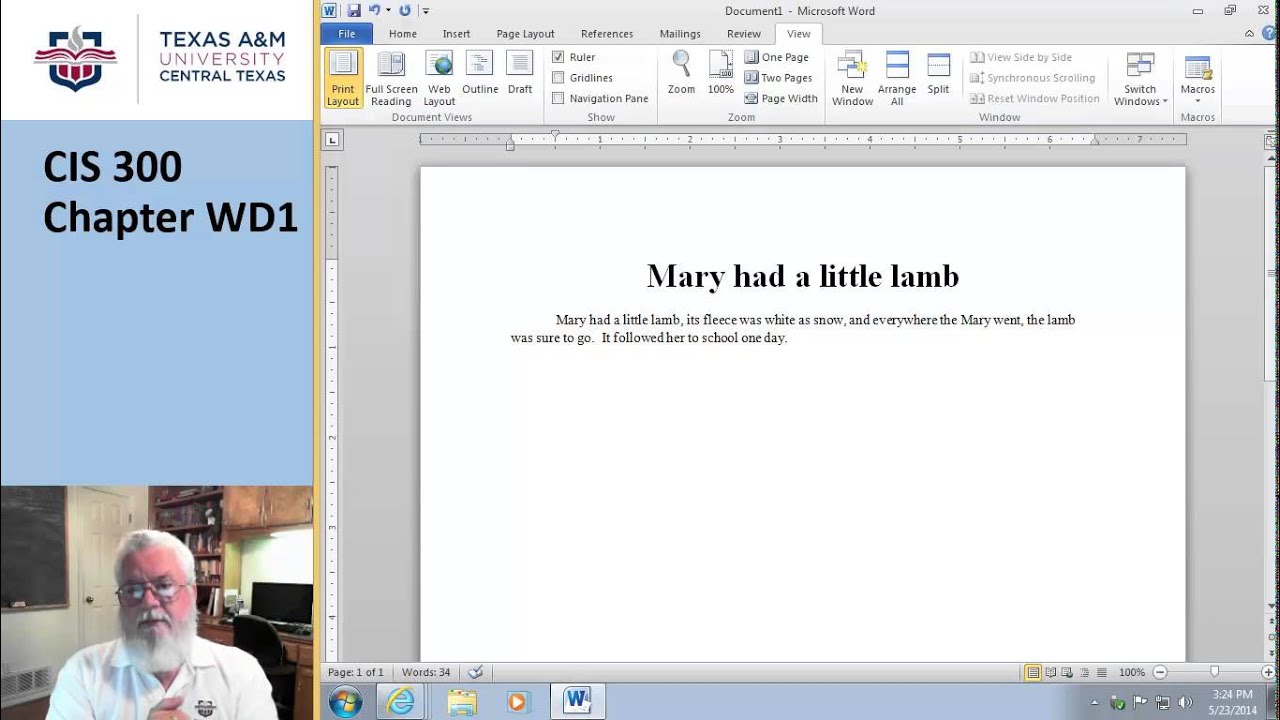Click Arrange All windows
The height and width of the screenshot is (720, 1280).
coord(897,78)
